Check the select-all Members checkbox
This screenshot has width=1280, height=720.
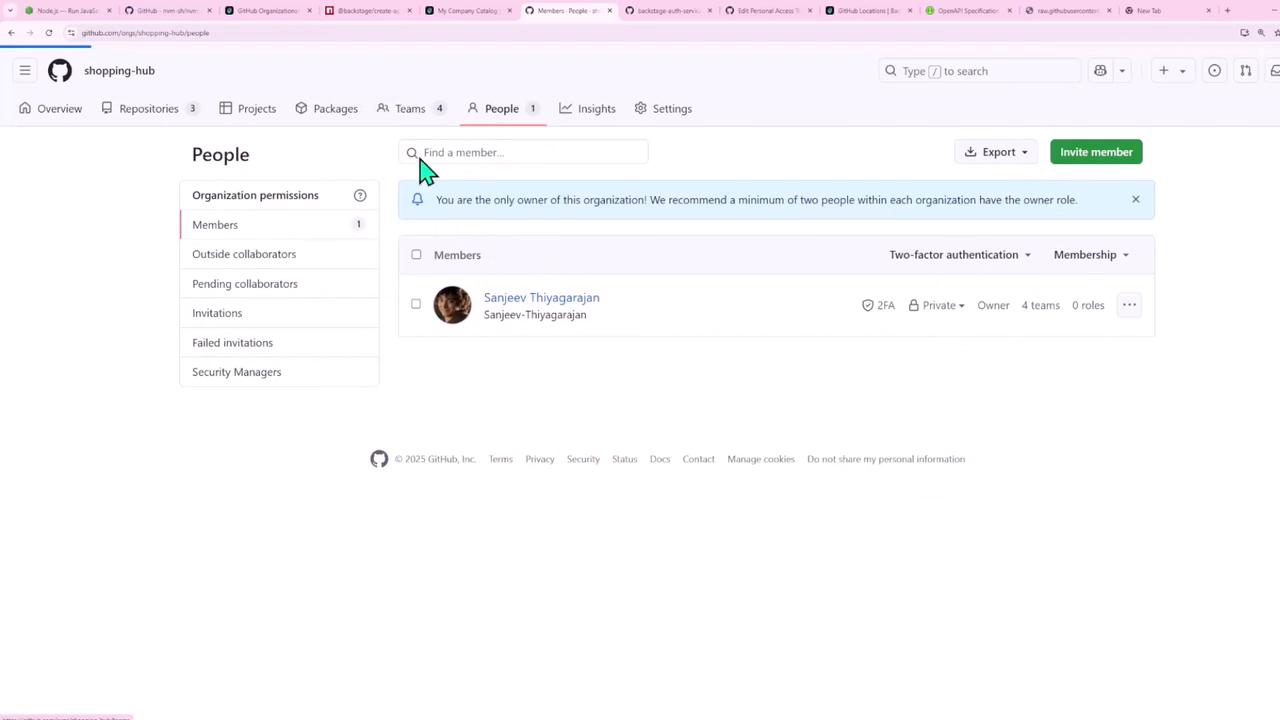(416, 254)
